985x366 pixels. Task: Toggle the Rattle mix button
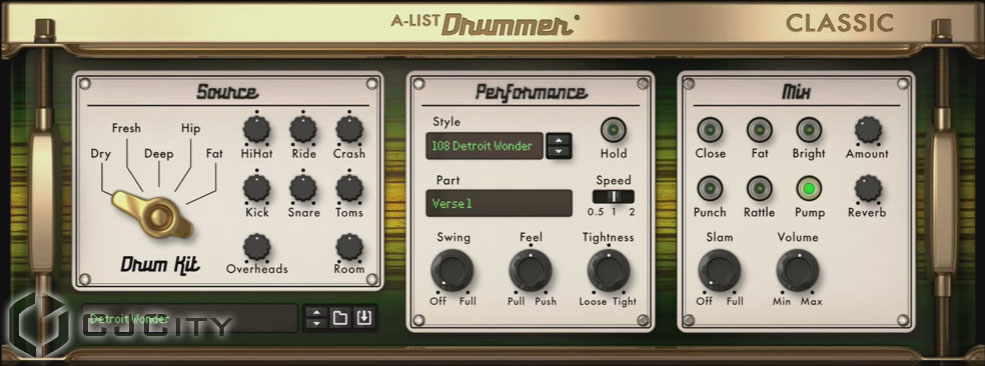tap(759, 188)
